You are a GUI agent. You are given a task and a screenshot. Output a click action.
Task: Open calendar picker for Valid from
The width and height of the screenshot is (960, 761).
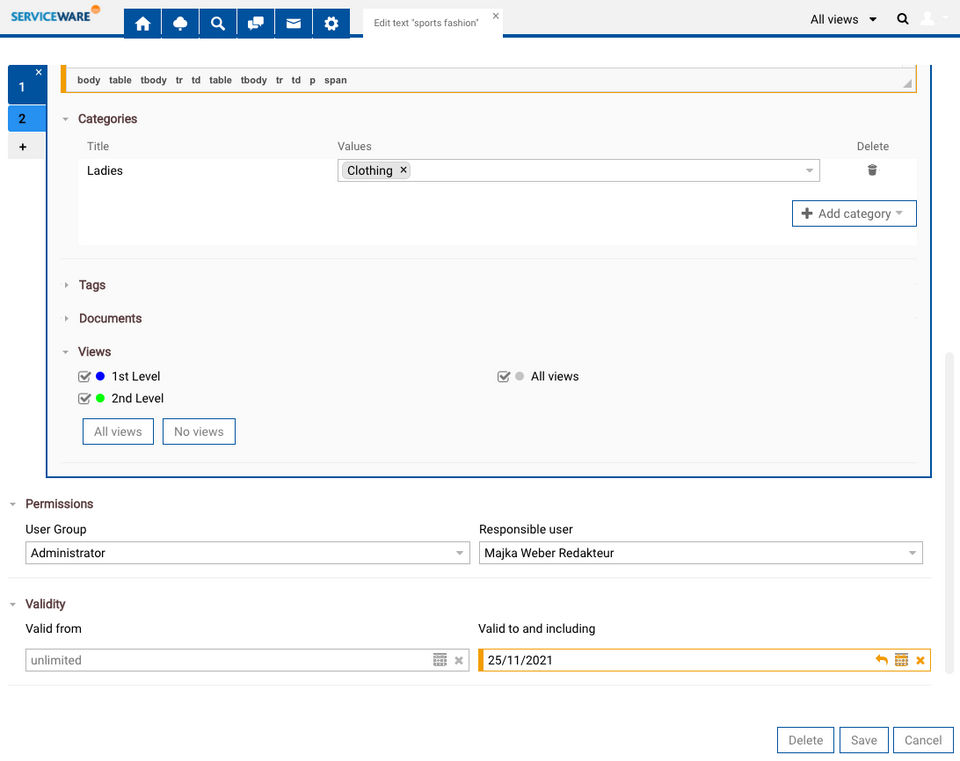point(440,660)
